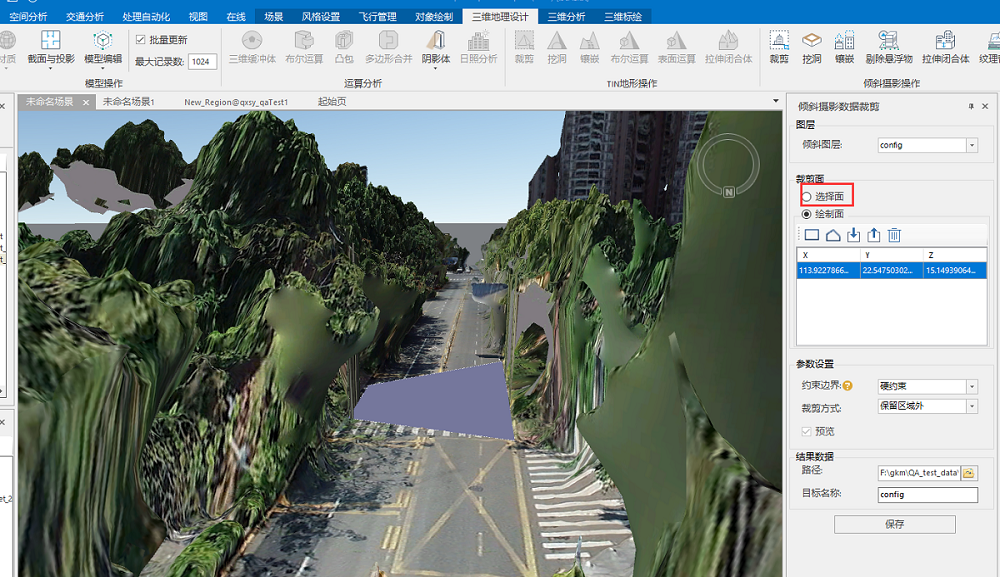
Task: Click the north compass in scene
Action: [x=728, y=166]
